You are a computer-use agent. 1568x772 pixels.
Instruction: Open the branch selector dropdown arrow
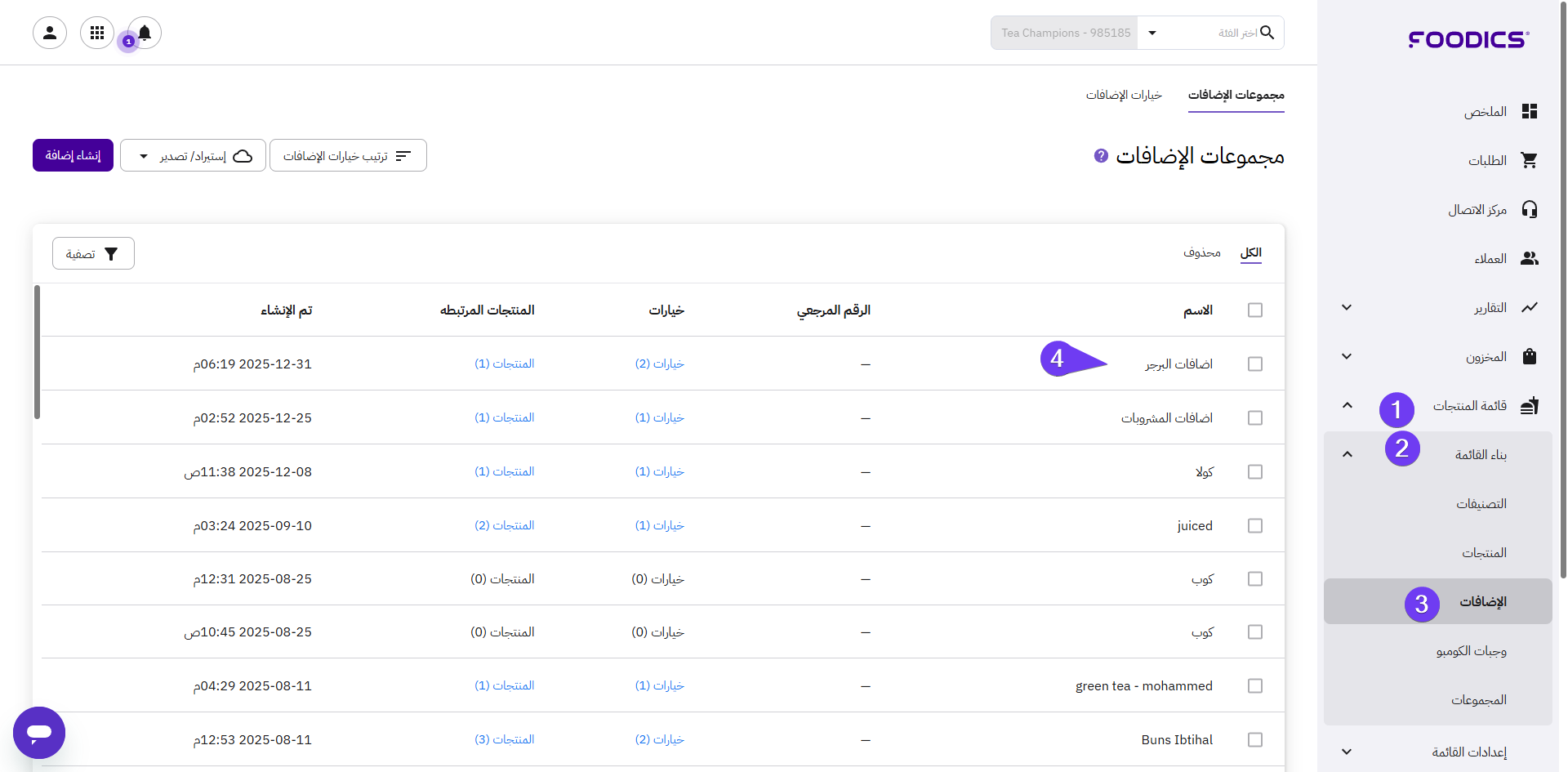[1152, 33]
